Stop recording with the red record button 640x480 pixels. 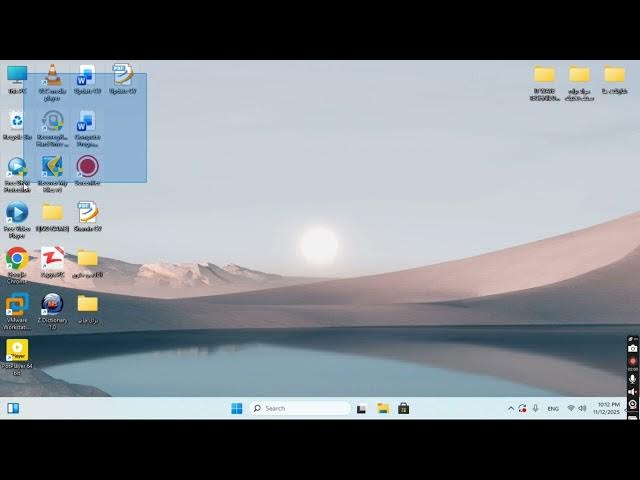point(633,361)
